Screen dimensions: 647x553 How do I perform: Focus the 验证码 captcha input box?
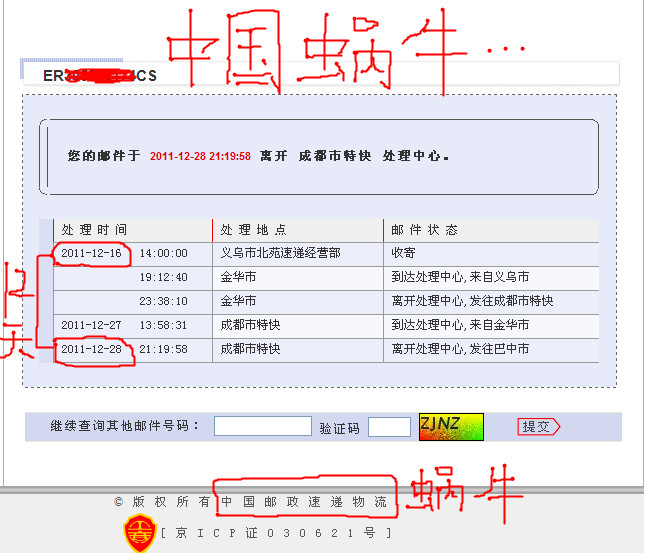pyautogui.click(x=389, y=427)
